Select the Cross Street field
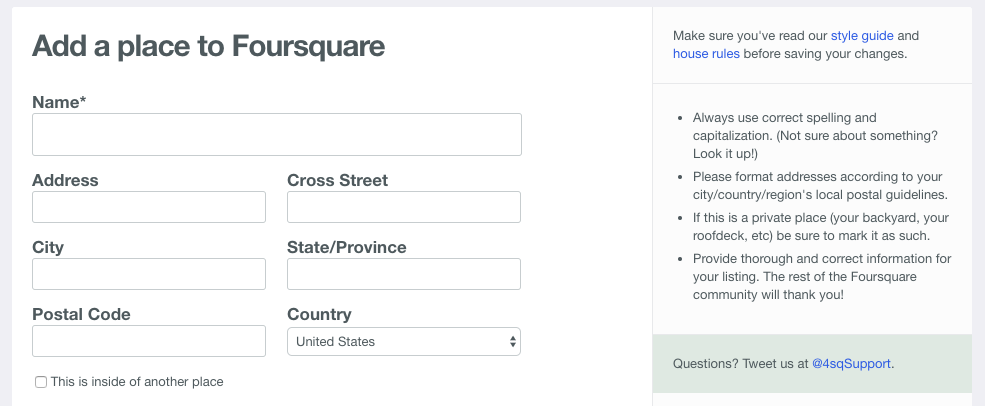 [x=404, y=207]
